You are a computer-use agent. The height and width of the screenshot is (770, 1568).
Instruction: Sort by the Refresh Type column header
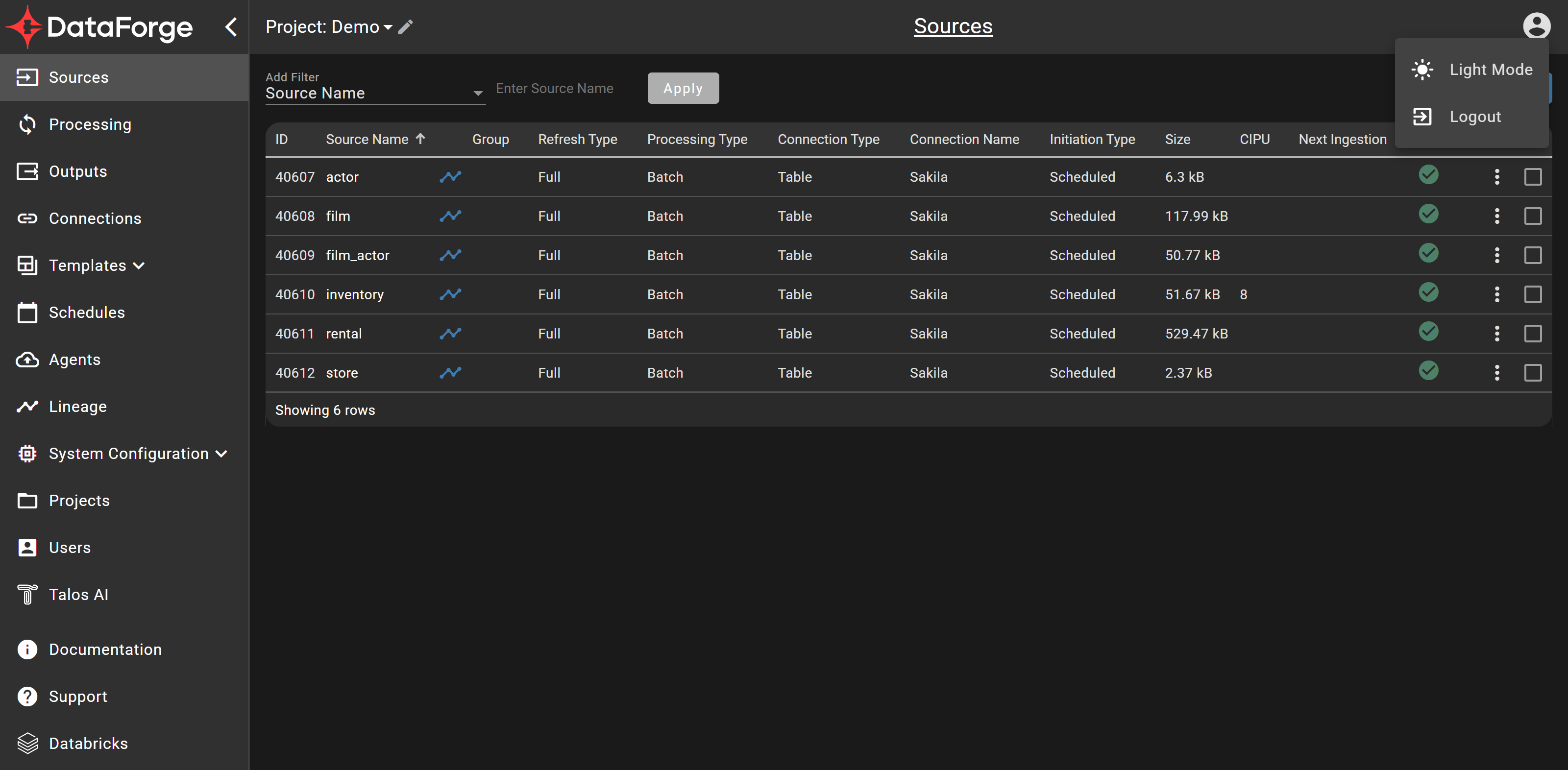(x=577, y=140)
